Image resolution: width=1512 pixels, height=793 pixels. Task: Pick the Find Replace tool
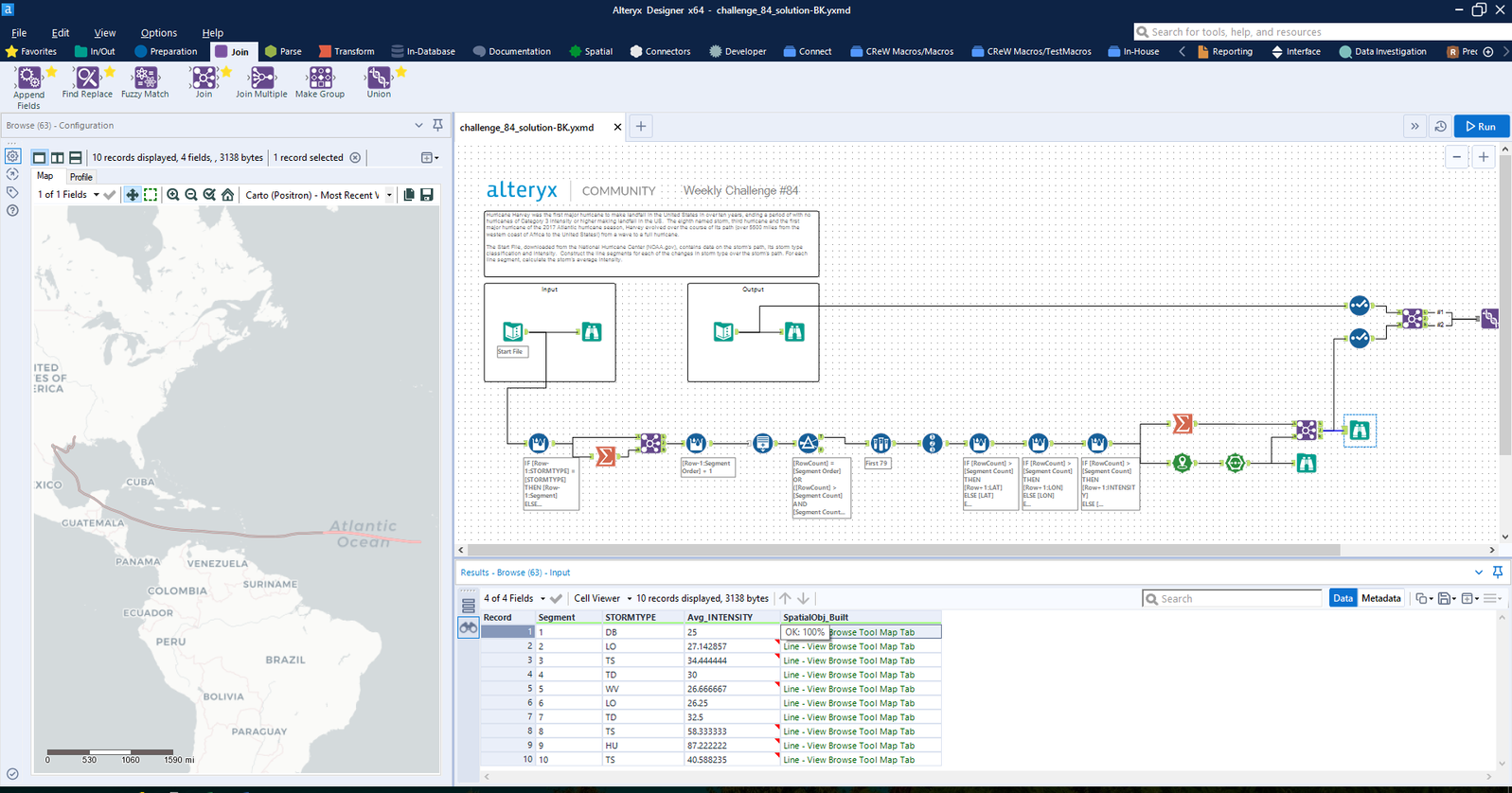pos(87,78)
